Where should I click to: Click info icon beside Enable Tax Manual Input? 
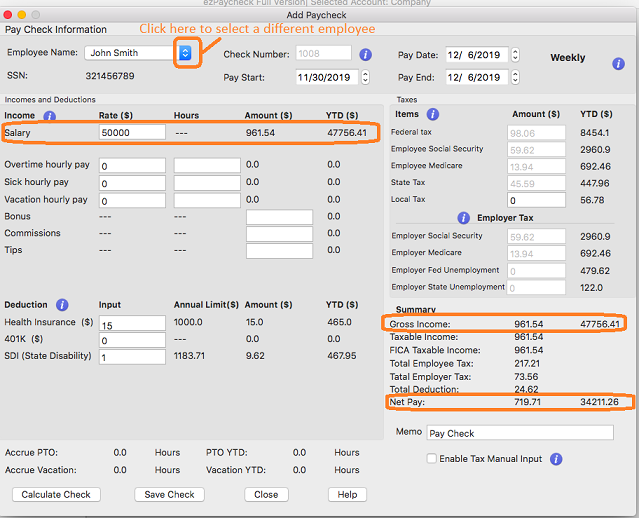point(556,459)
